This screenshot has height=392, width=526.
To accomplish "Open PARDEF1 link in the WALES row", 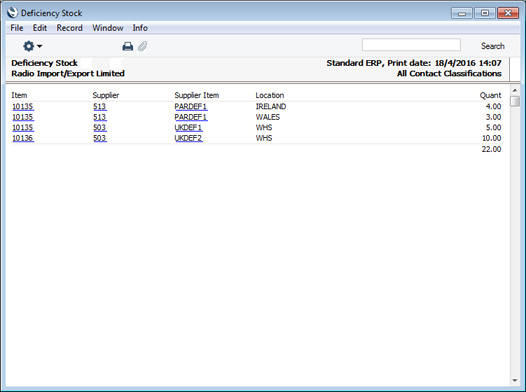I will click(191, 117).
